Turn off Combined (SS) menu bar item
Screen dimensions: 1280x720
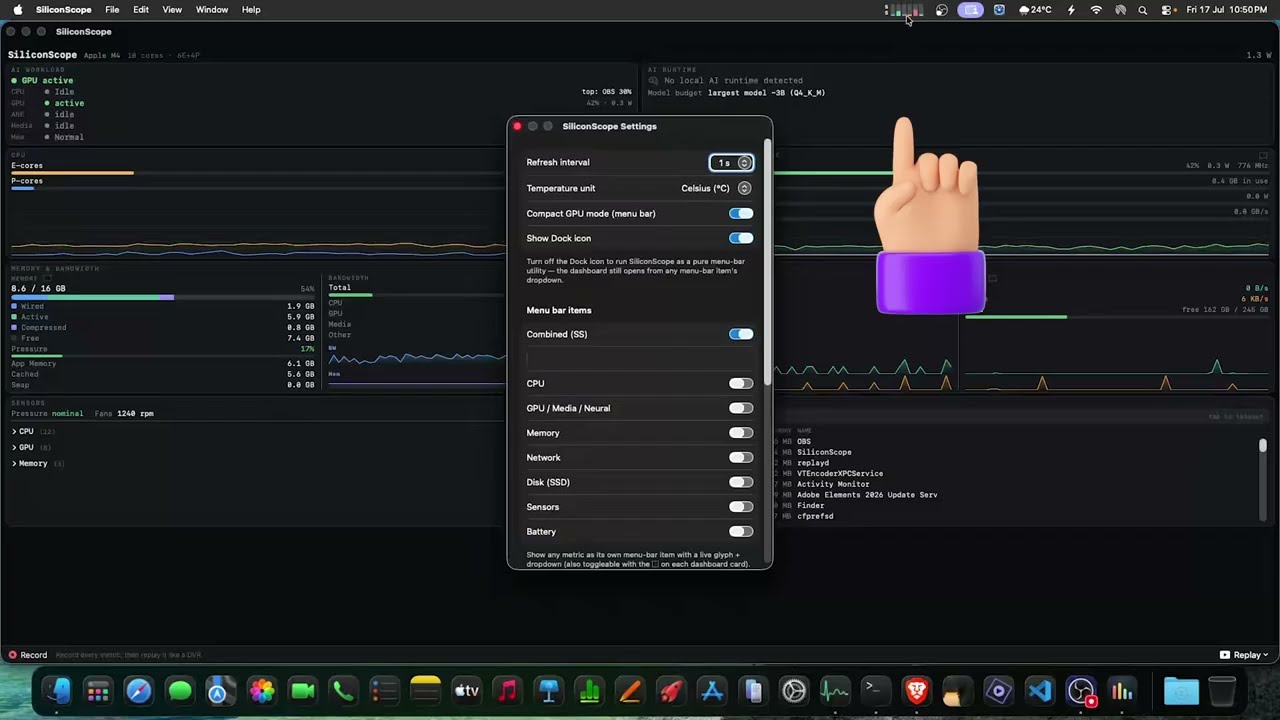741,334
